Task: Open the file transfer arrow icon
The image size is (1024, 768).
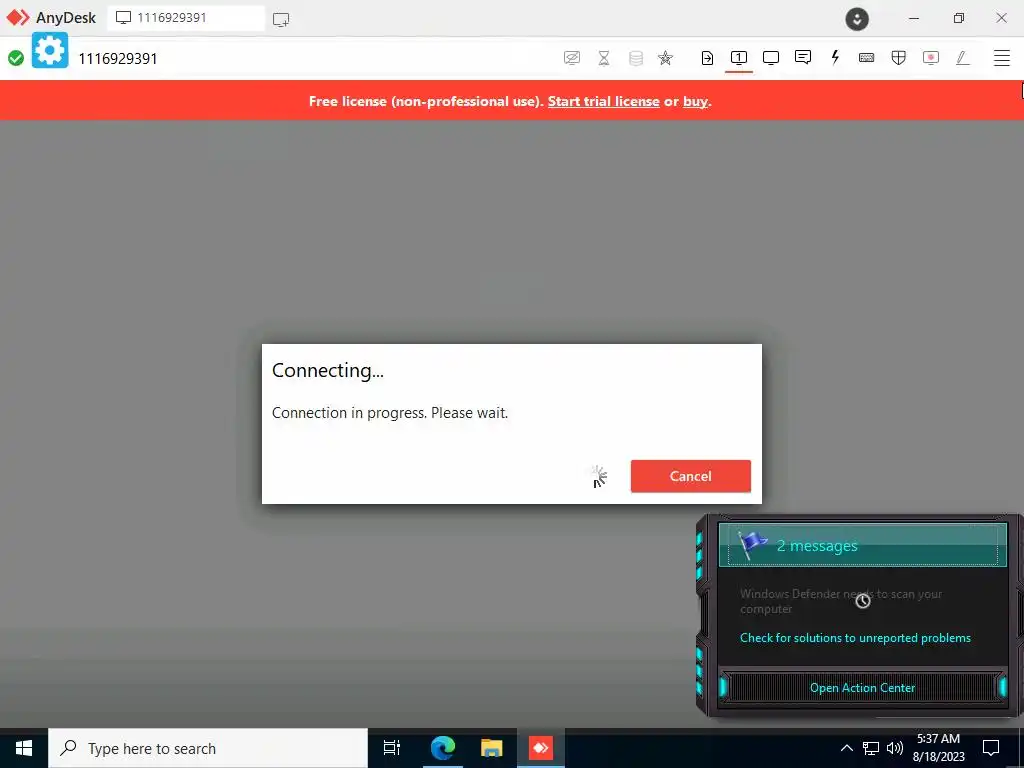Action: (707, 58)
